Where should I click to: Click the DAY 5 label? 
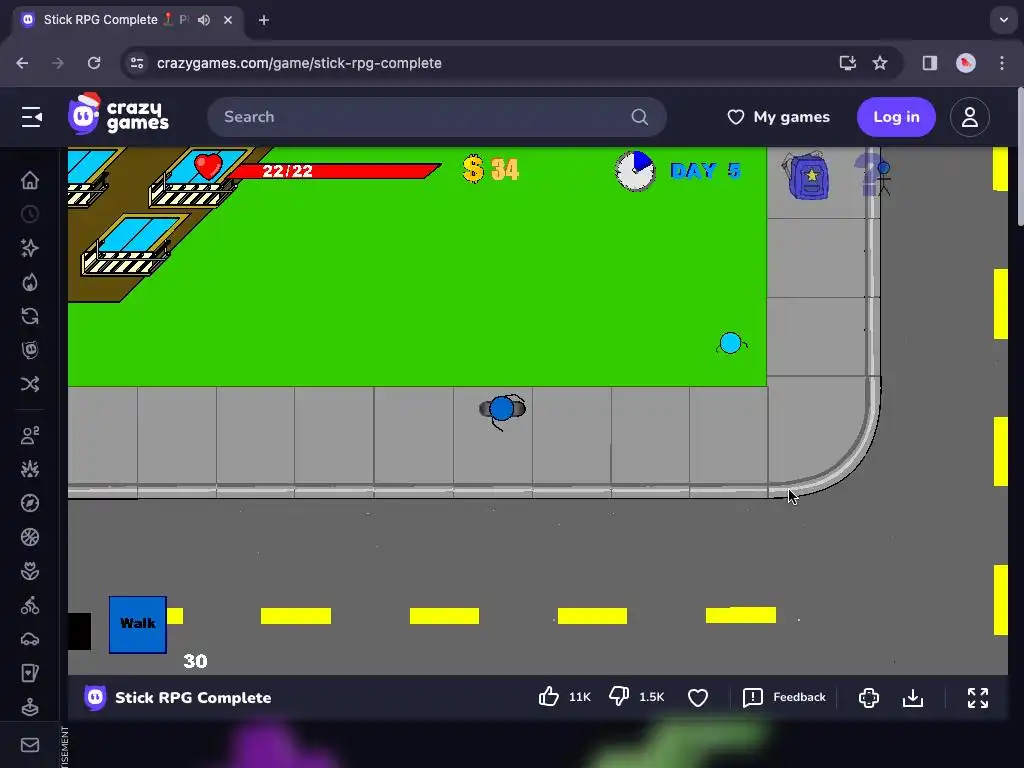[x=705, y=171]
